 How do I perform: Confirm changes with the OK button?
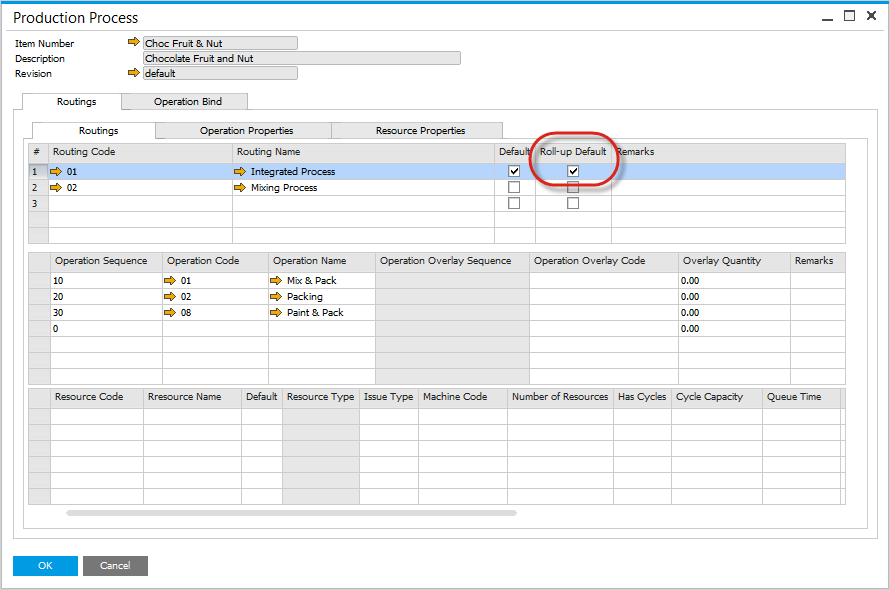tap(44, 565)
